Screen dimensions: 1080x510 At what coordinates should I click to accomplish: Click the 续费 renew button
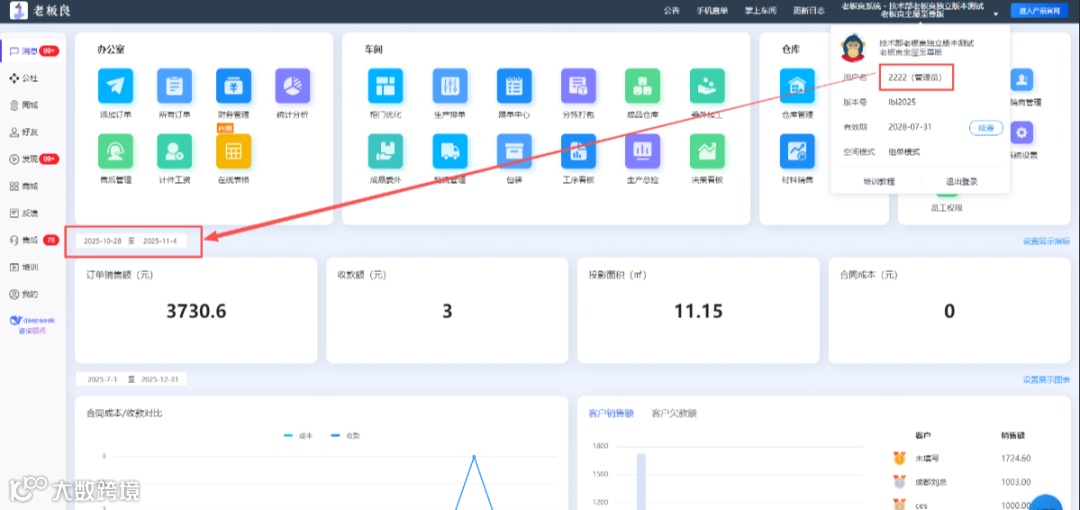[x=986, y=128]
